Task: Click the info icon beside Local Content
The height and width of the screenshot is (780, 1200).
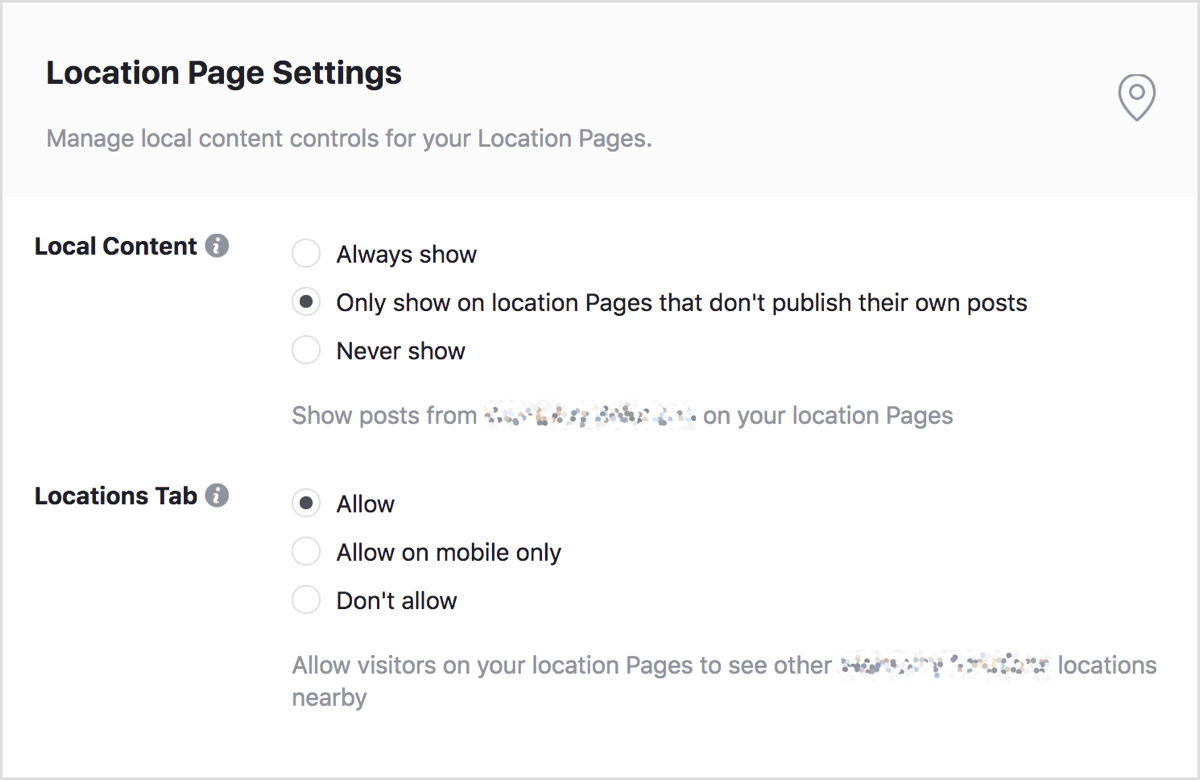Action: click(218, 246)
